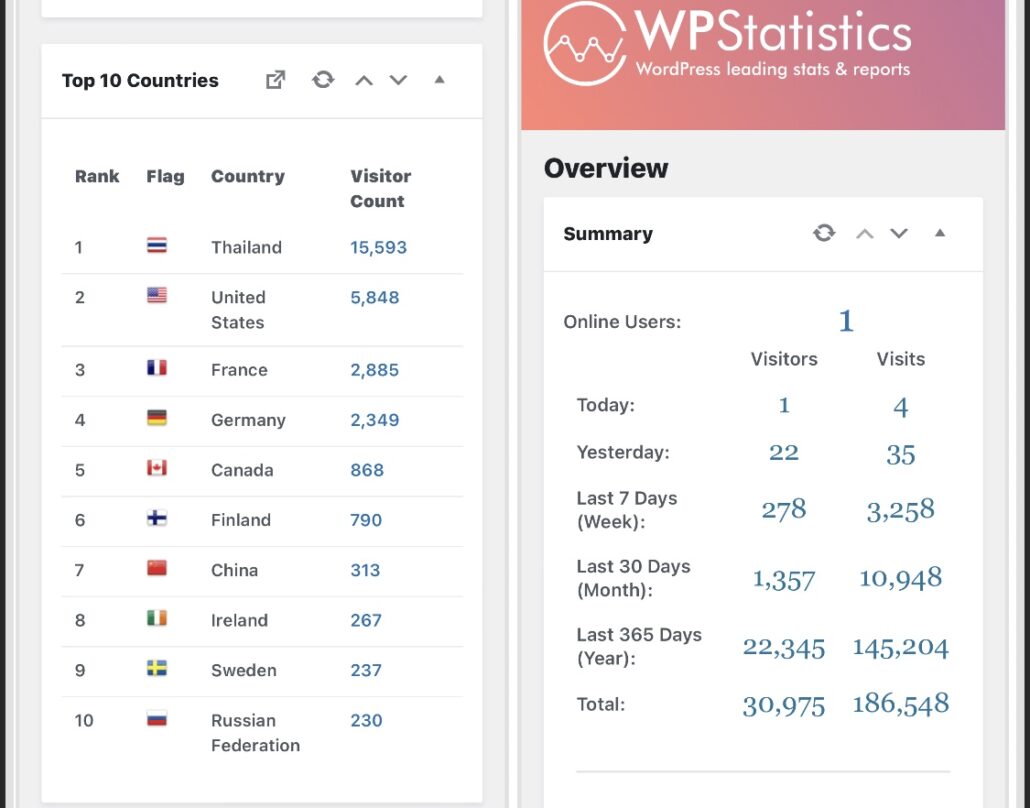Click the Thailand flag icon
The height and width of the screenshot is (808, 1030).
pos(157,246)
